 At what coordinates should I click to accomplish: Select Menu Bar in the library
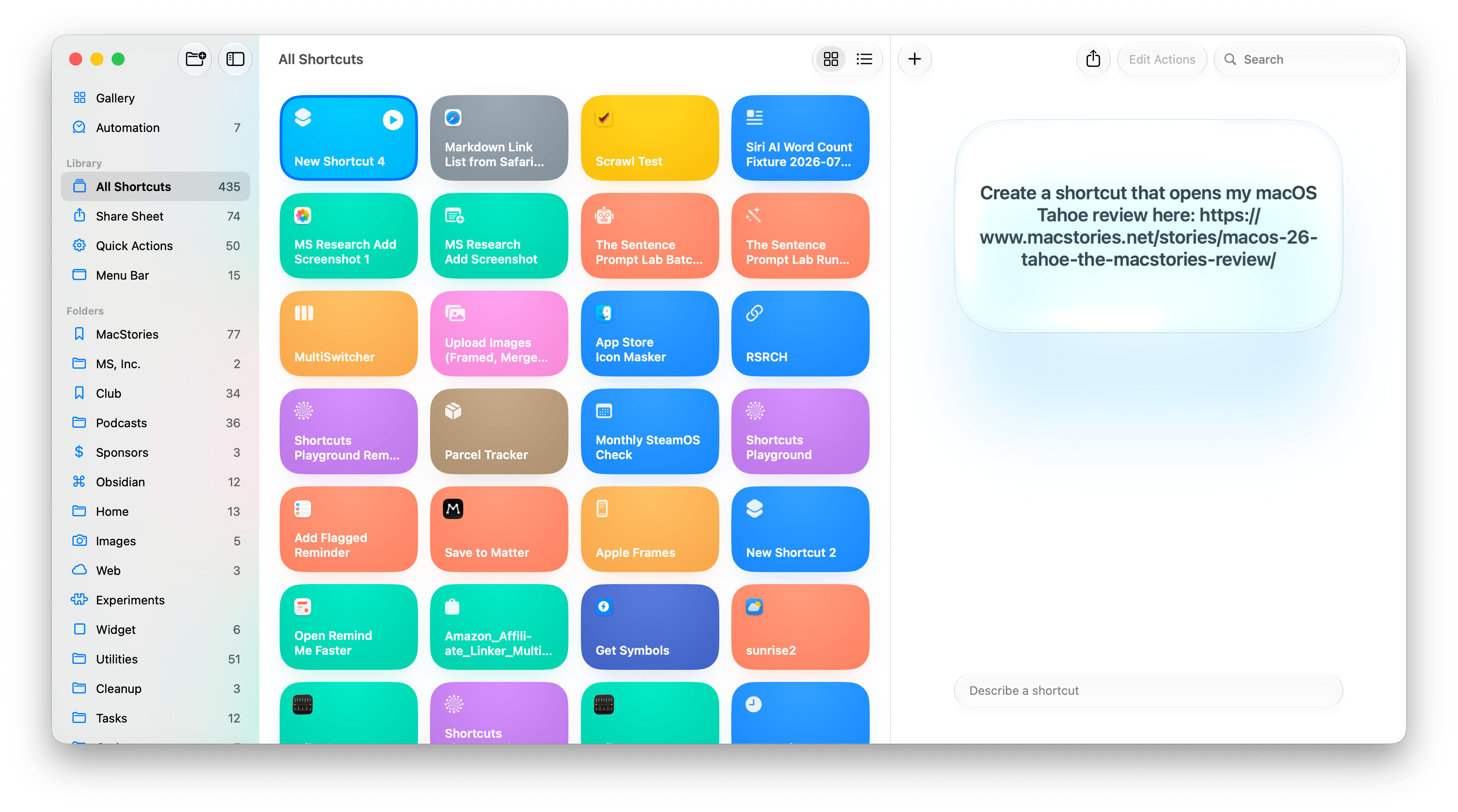[x=155, y=275]
